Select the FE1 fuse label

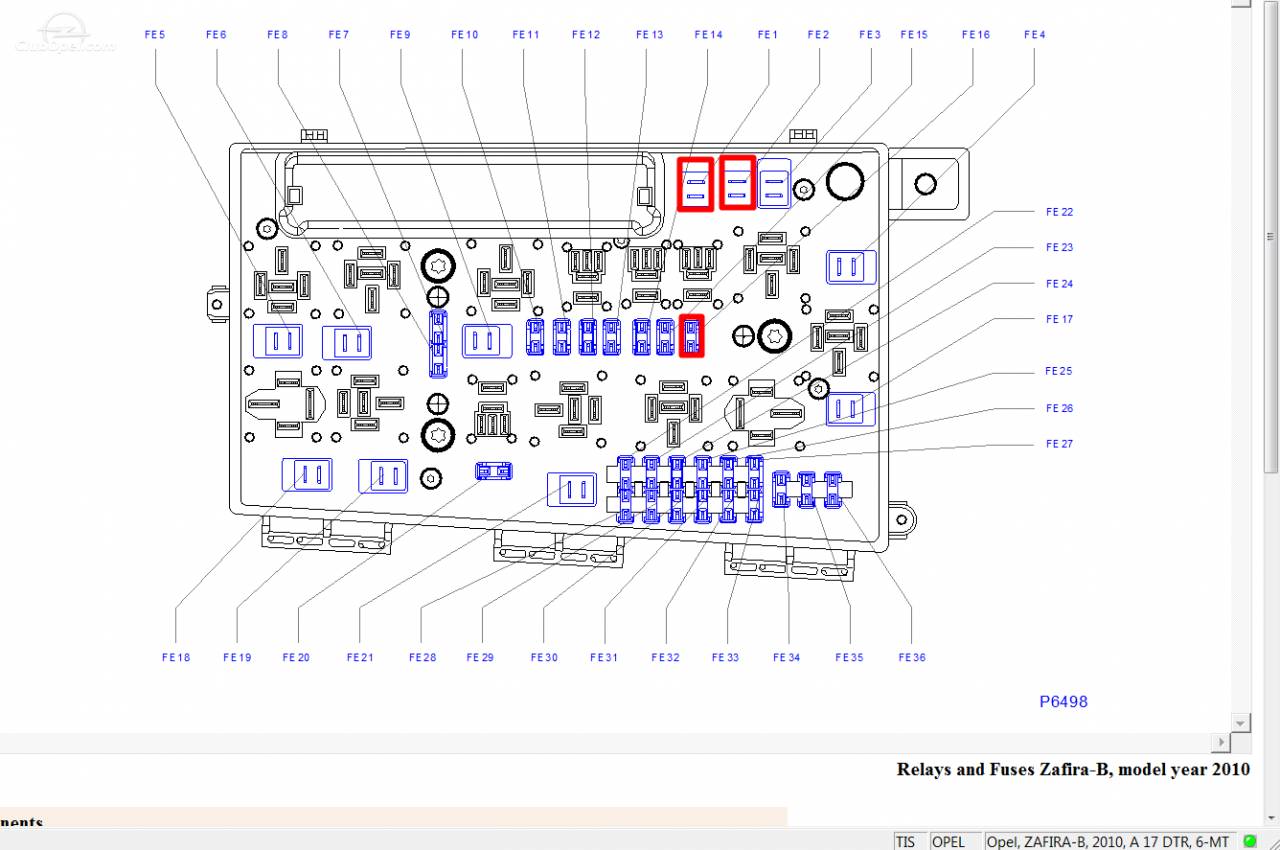tap(767, 35)
